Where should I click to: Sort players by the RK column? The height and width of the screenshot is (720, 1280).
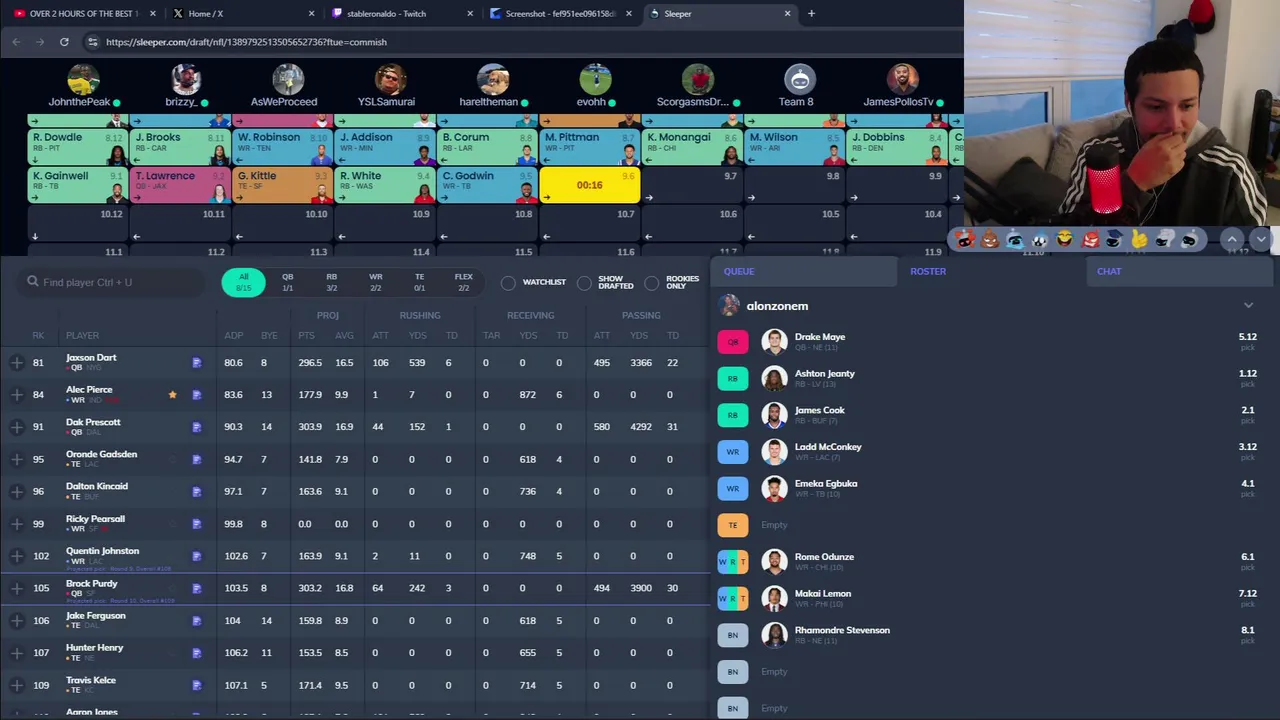(38, 336)
